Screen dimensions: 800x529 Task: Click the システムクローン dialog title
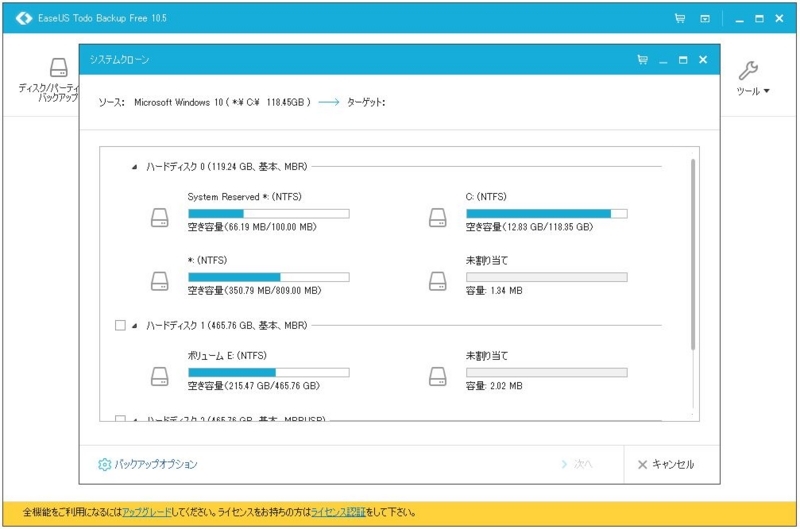coord(119,60)
